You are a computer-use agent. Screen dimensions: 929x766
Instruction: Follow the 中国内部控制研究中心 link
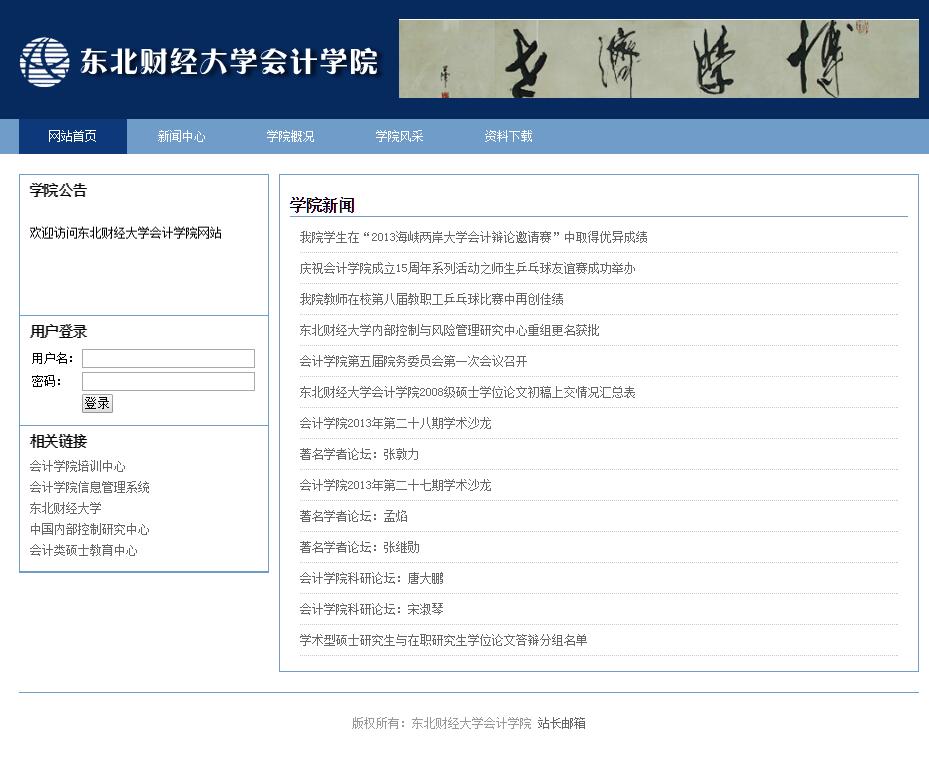[x=90, y=529]
